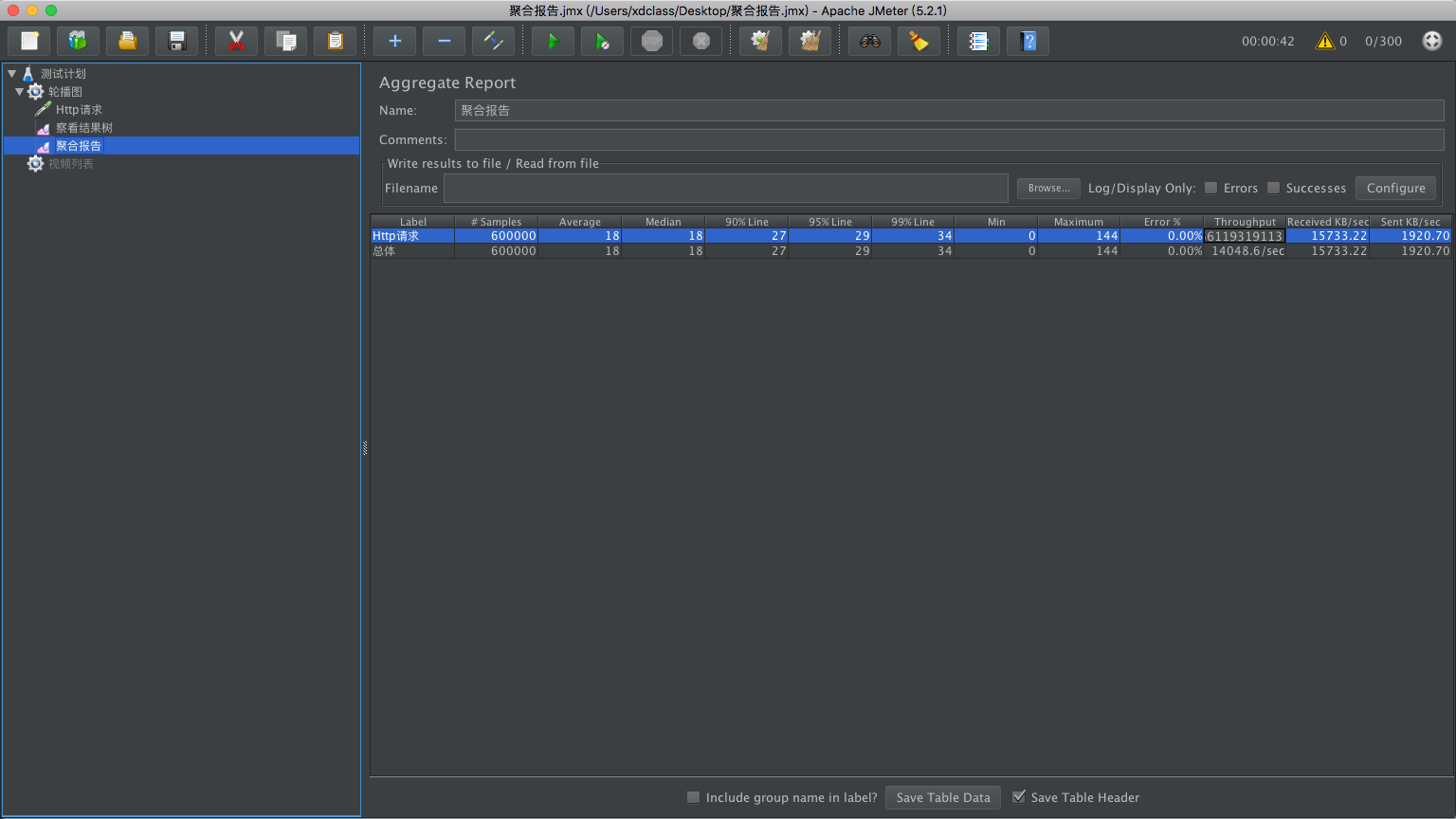Click the 95% Line column header
The width and height of the screenshot is (1456, 819).
pos(829,222)
